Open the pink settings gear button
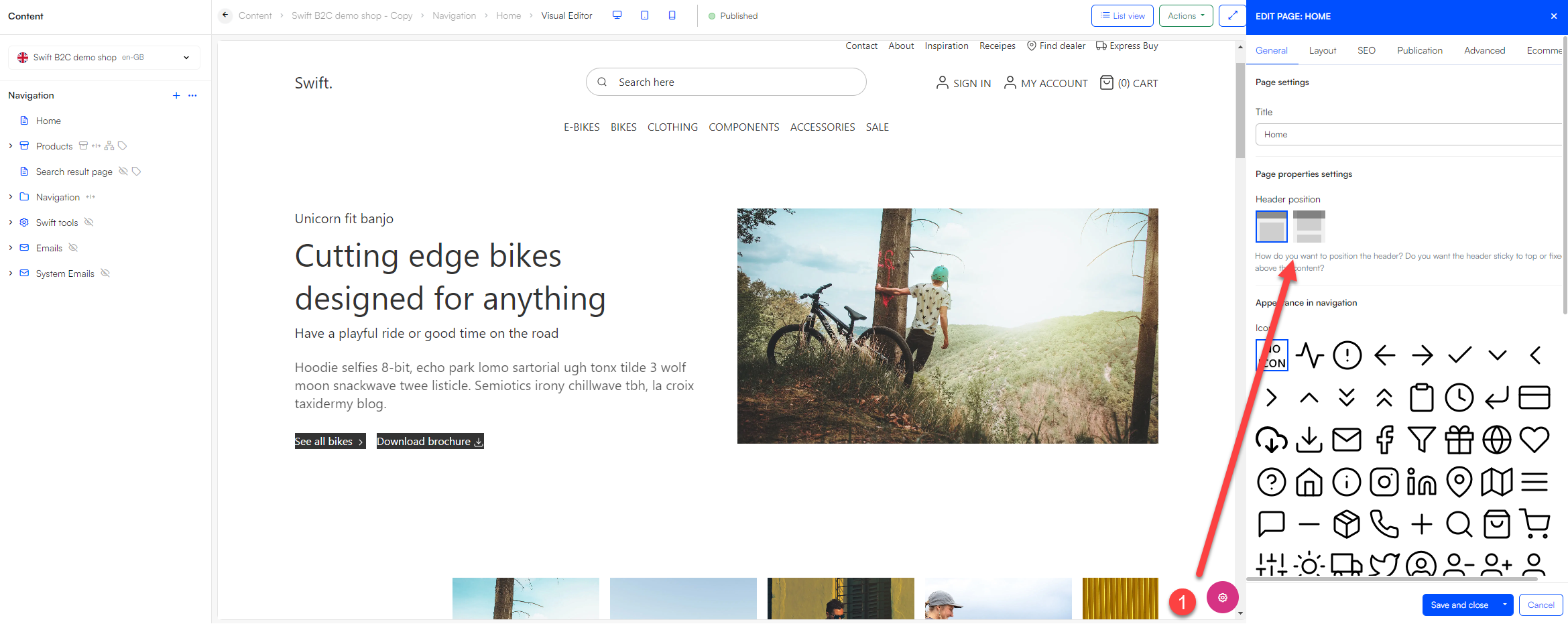 pos(1223,597)
